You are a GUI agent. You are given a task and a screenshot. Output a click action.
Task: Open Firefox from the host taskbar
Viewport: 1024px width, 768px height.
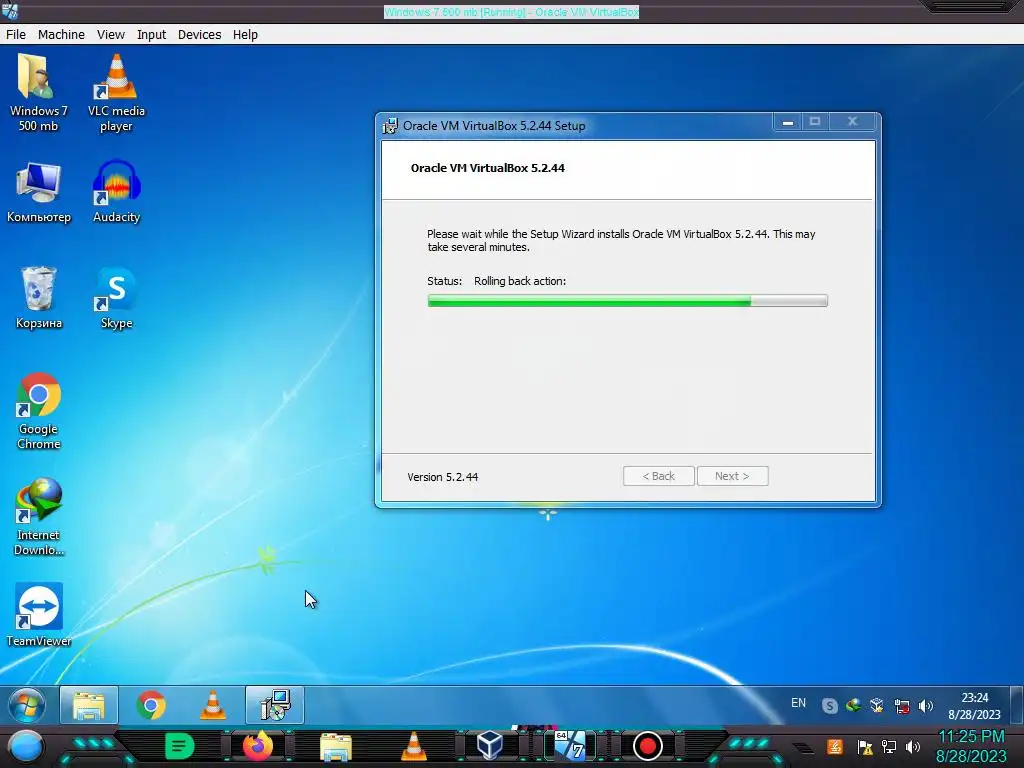tap(257, 746)
